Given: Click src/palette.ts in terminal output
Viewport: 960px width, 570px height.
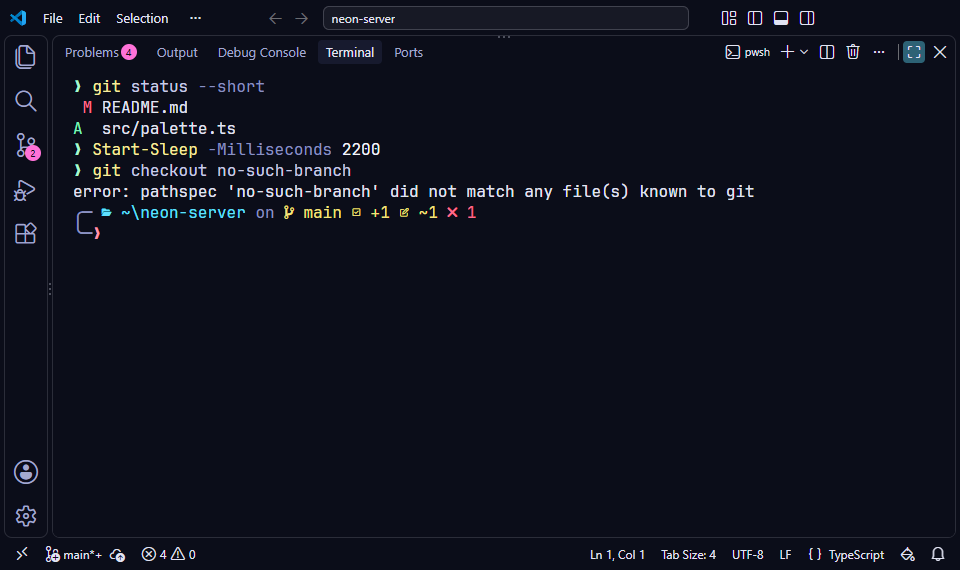Looking at the screenshot, I should pyautogui.click(x=168, y=129).
